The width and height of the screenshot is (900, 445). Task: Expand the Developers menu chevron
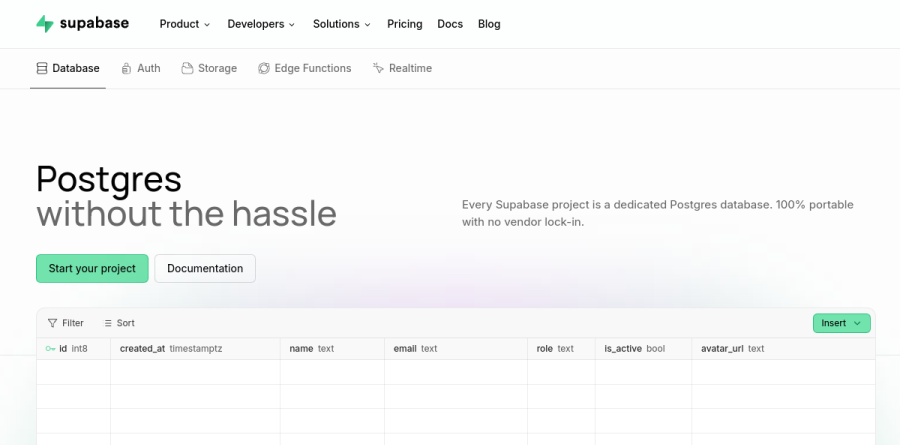[x=292, y=25]
